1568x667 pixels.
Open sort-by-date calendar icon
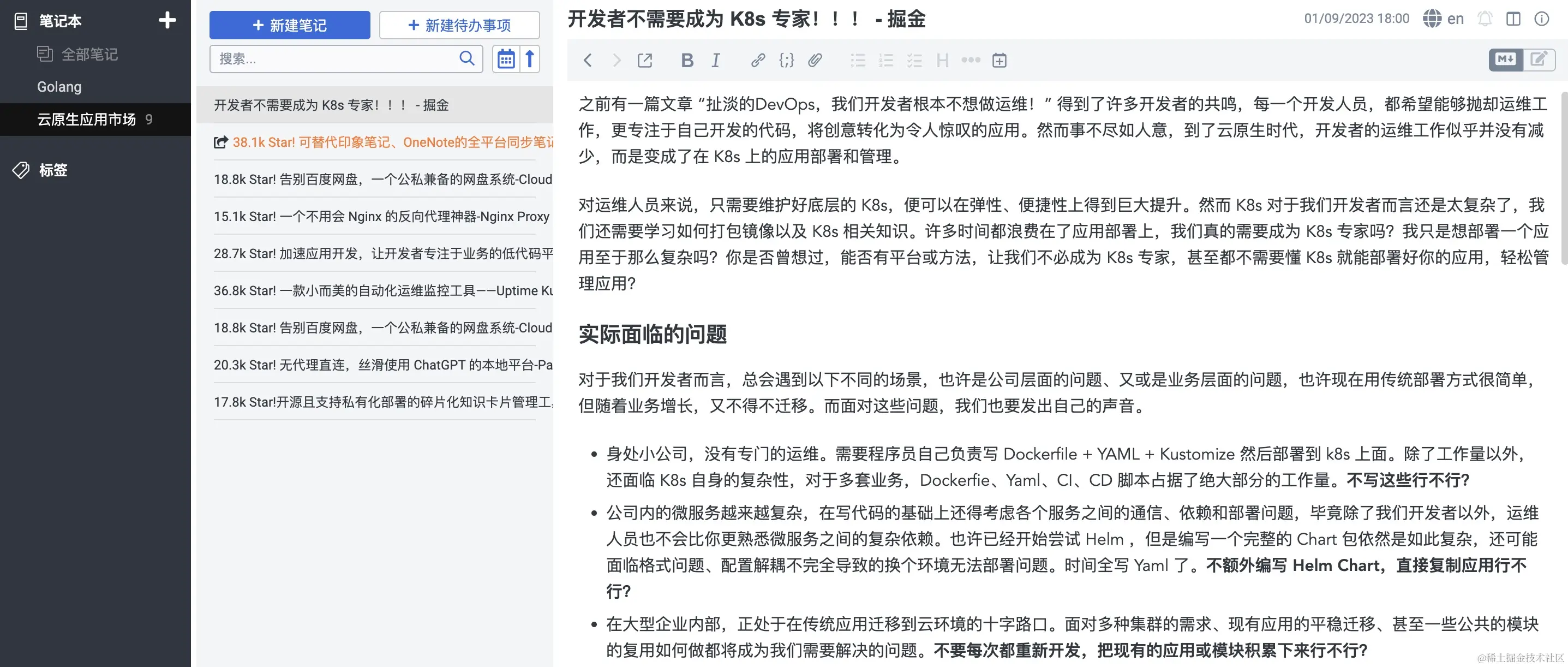(x=506, y=59)
